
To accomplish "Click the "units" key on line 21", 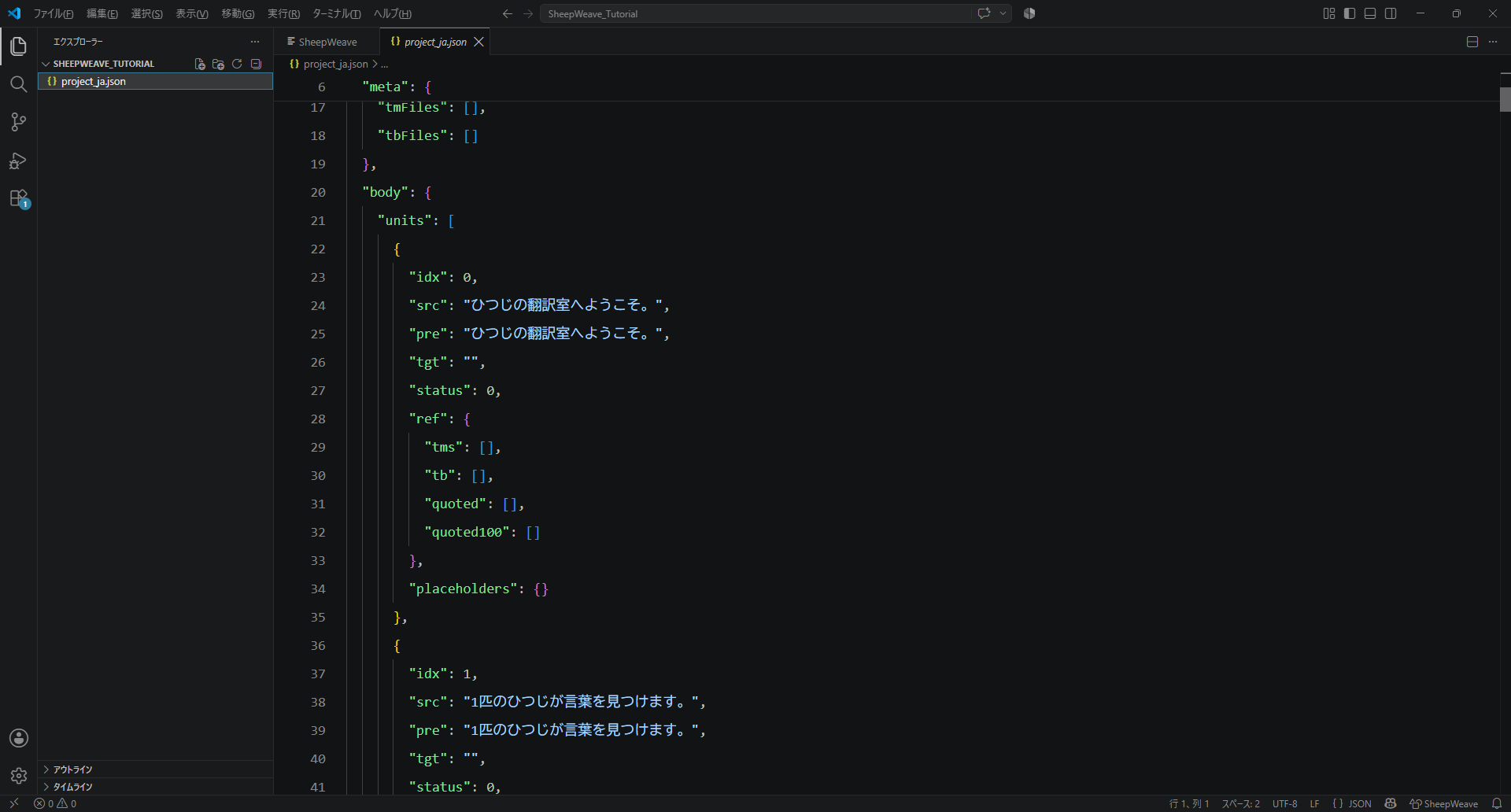I will coord(405,220).
